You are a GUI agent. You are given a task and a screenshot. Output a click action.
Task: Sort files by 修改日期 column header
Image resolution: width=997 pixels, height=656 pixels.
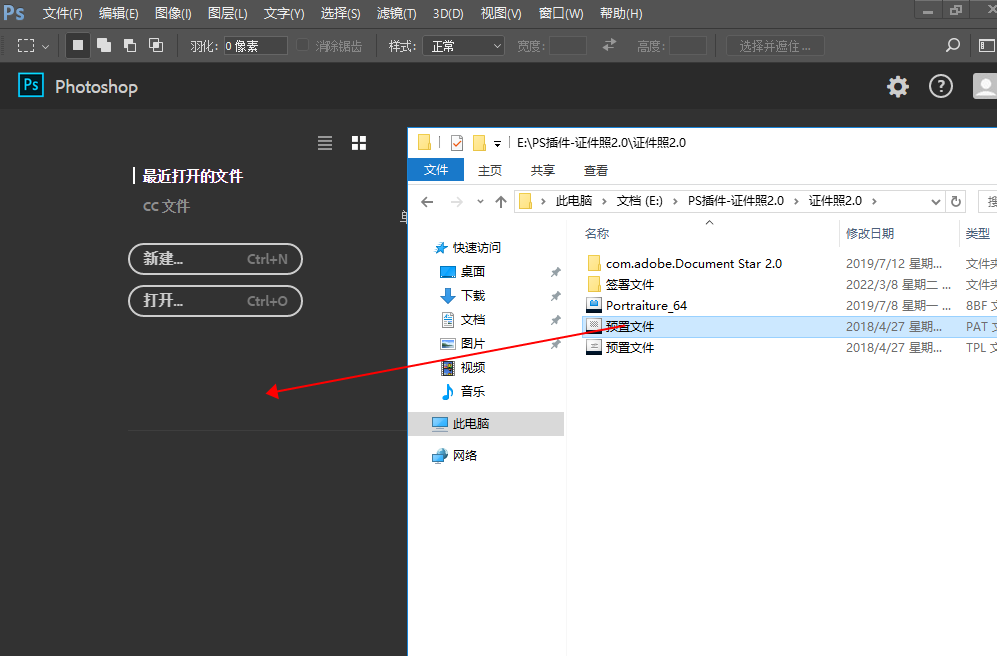(870, 233)
